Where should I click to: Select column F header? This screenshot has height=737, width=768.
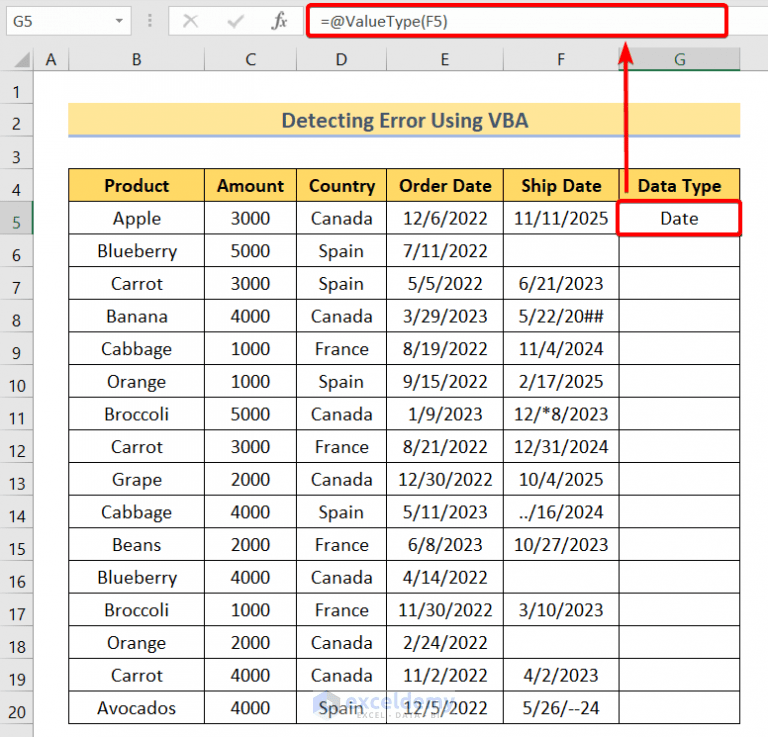point(561,60)
